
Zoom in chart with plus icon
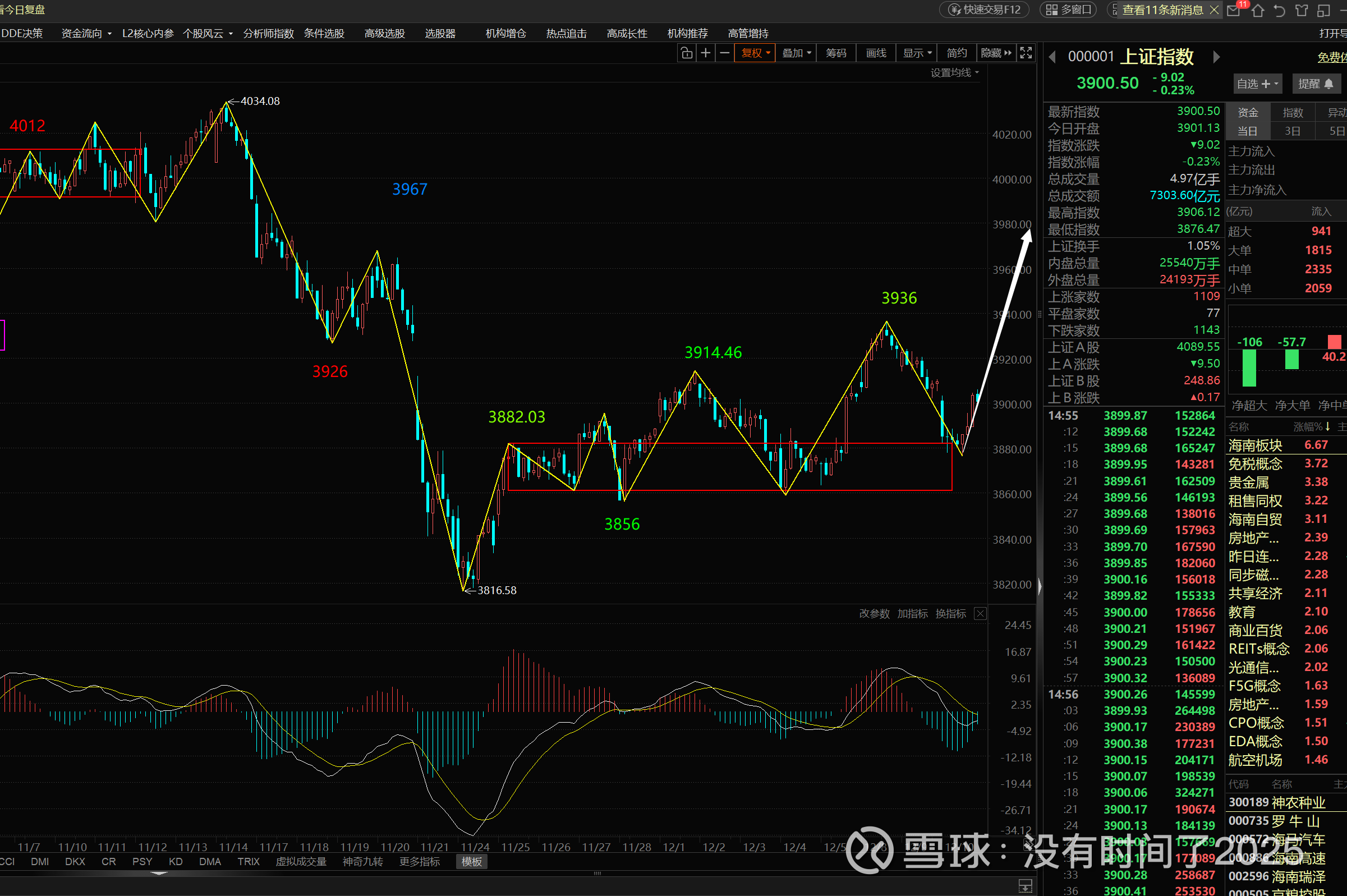[x=706, y=53]
